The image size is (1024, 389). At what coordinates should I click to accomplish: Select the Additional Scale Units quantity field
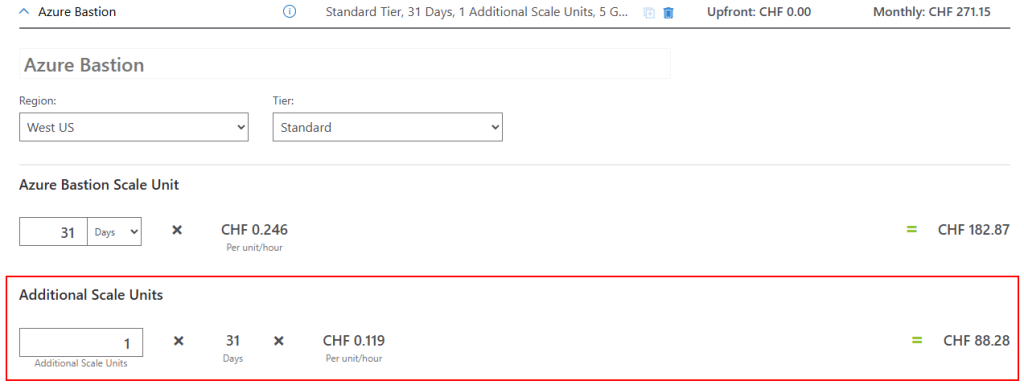tap(81, 342)
